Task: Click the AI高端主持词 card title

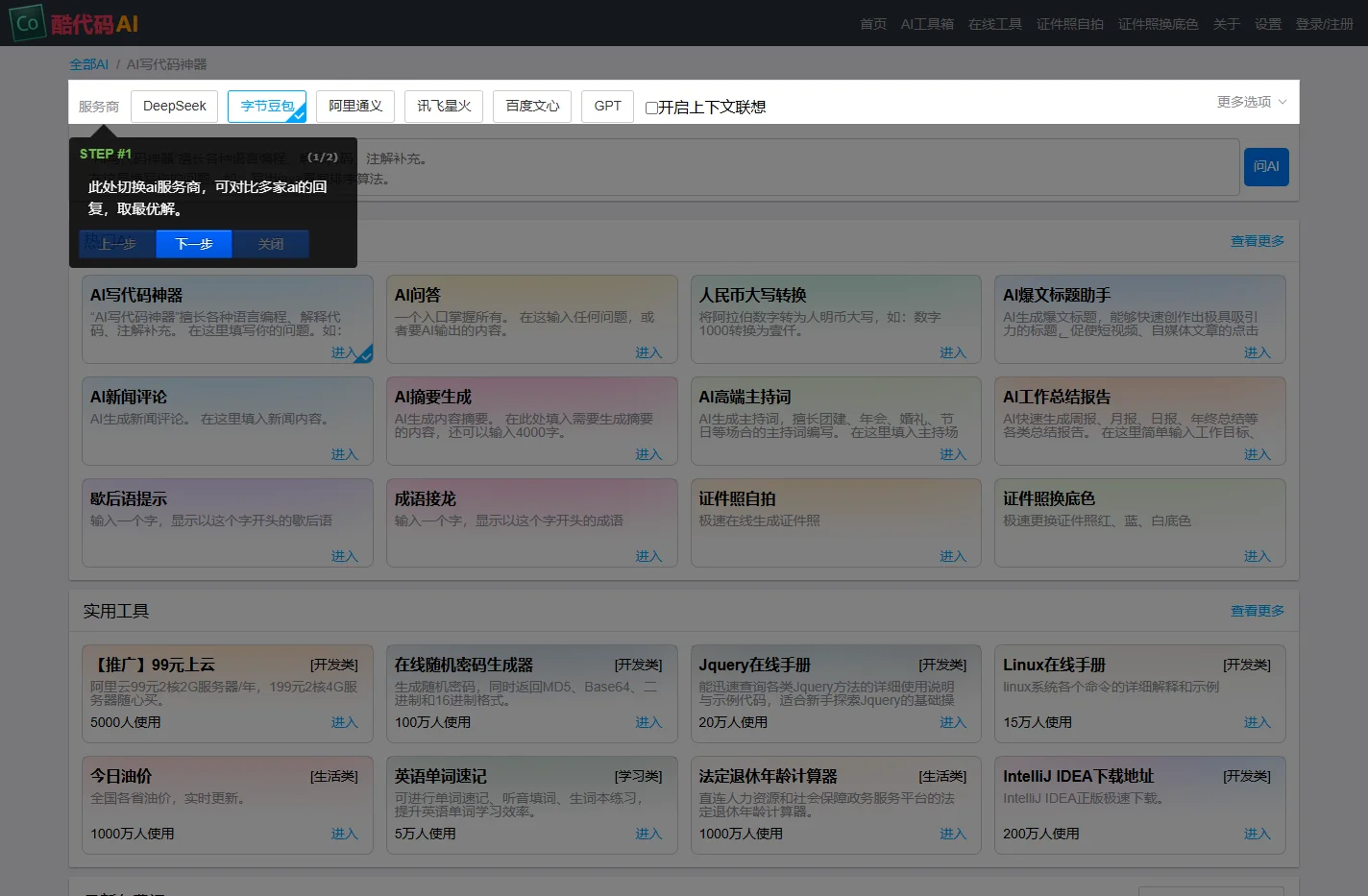Action: pos(745,397)
